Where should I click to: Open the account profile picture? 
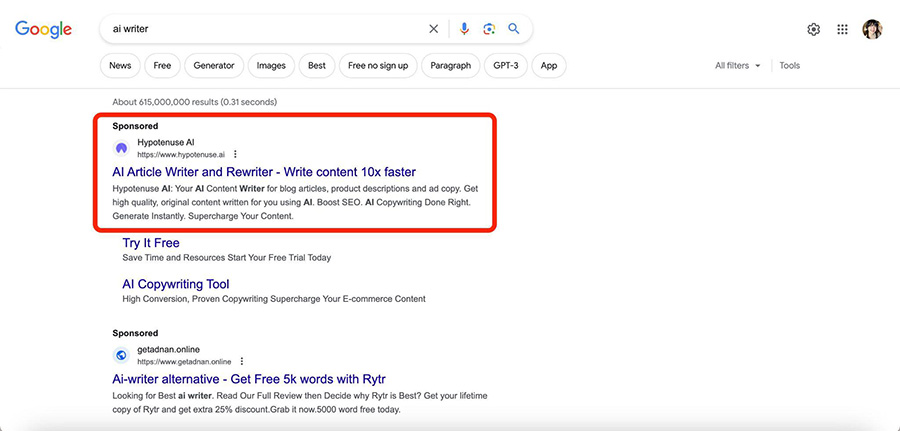click(872, 29)
